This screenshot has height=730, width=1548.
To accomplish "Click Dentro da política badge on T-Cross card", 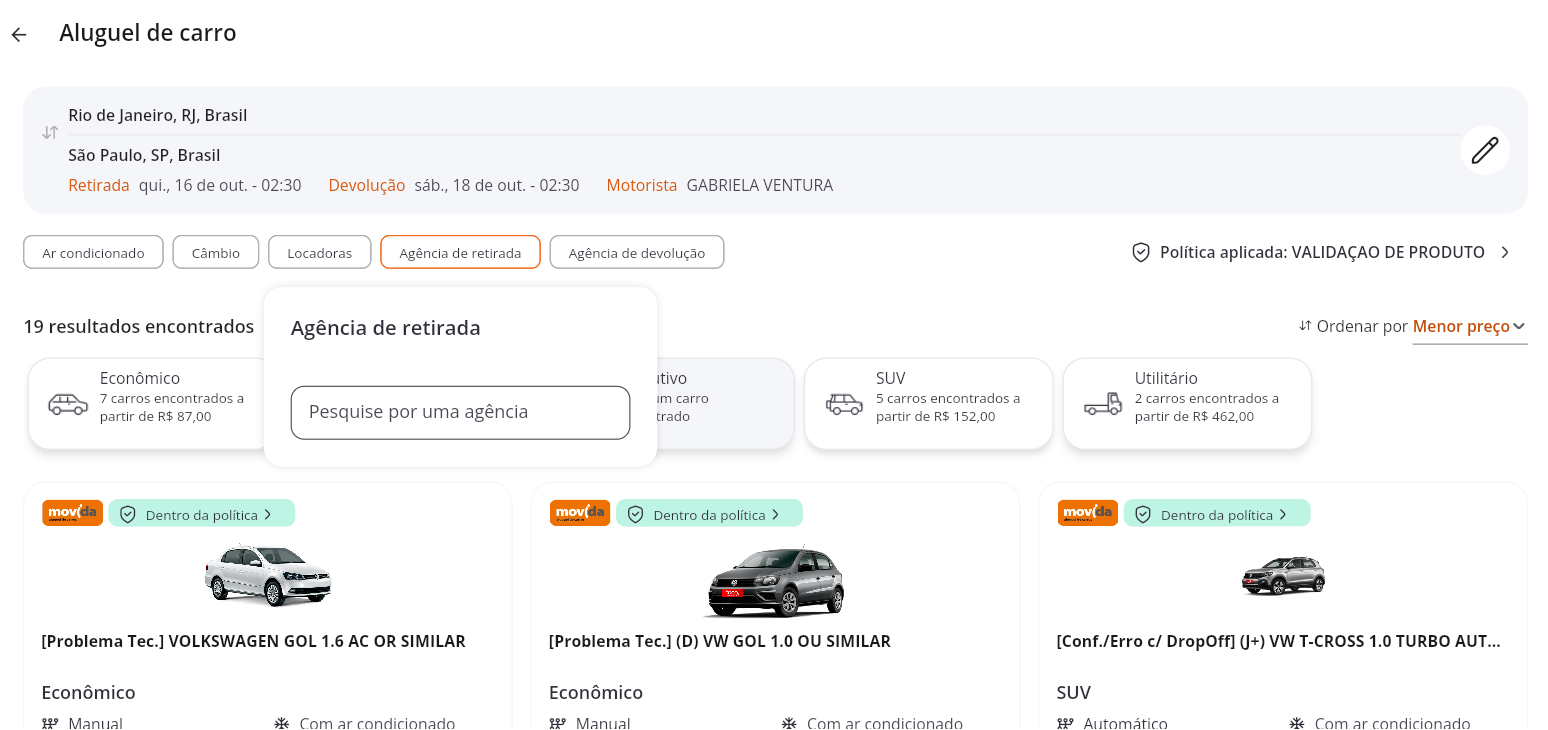I will tap(1216, 514).
